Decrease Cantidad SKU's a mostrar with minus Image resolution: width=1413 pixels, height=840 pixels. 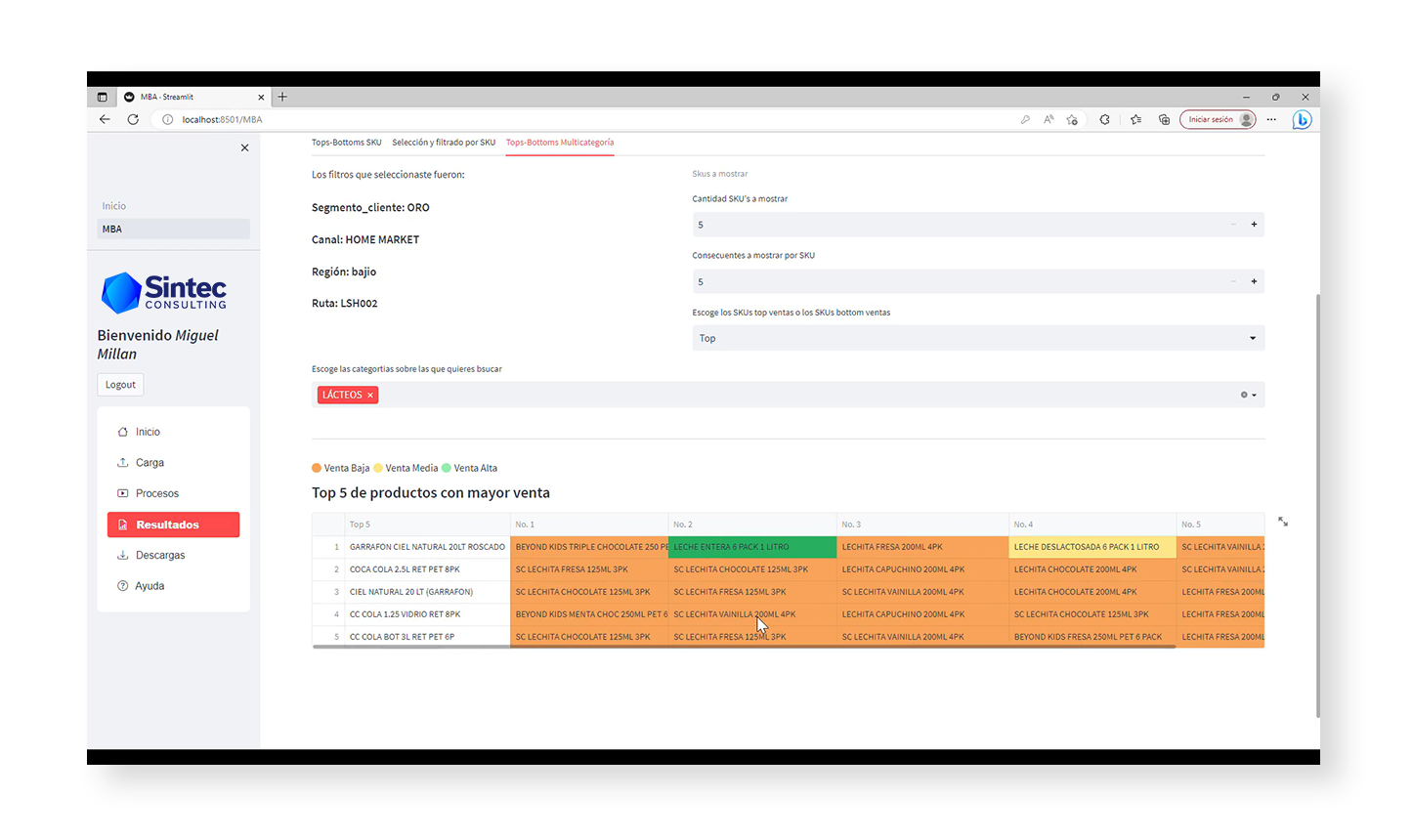(1233, 225)
